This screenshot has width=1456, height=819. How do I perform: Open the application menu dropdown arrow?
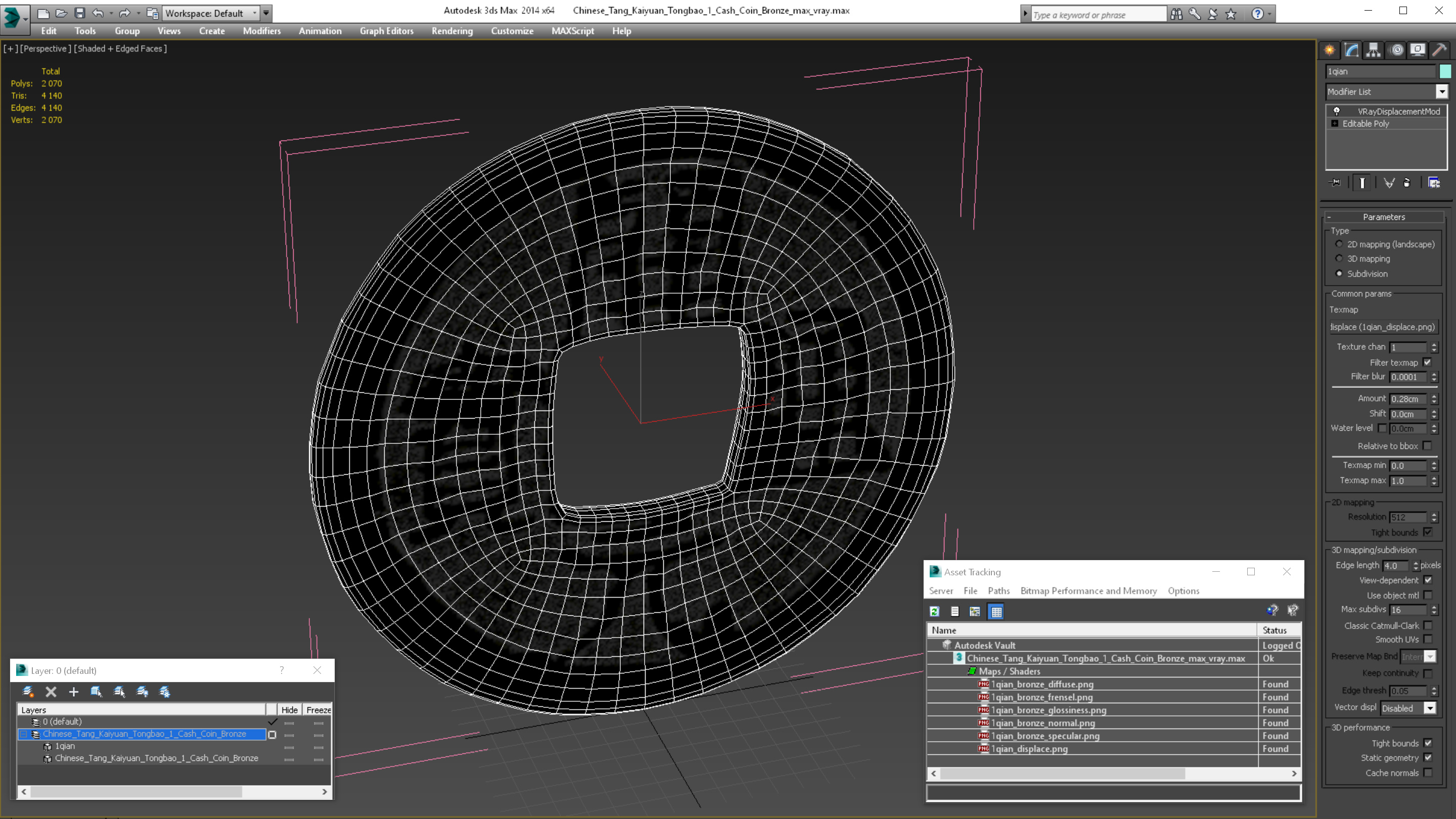26,19
